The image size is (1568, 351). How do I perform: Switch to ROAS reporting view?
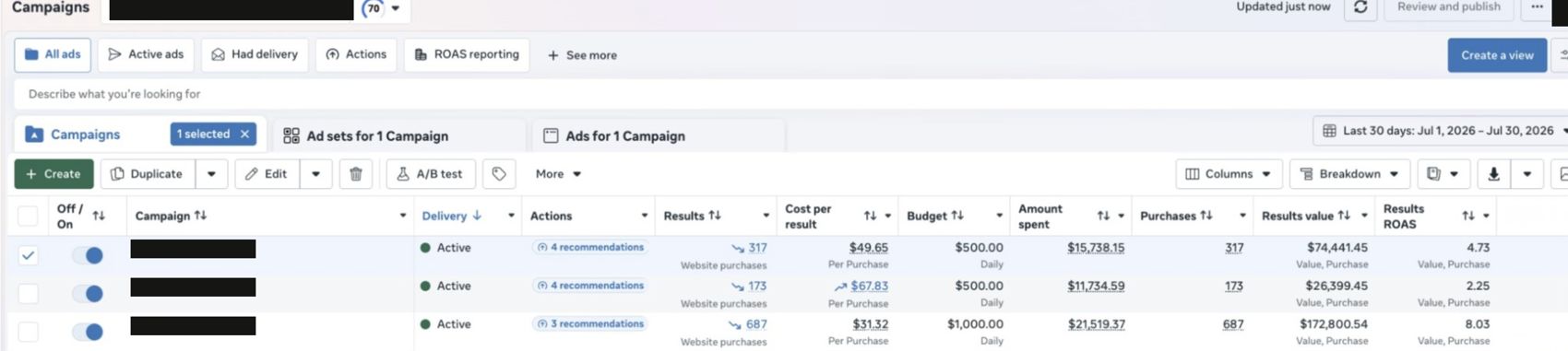(x=467, y=54)
